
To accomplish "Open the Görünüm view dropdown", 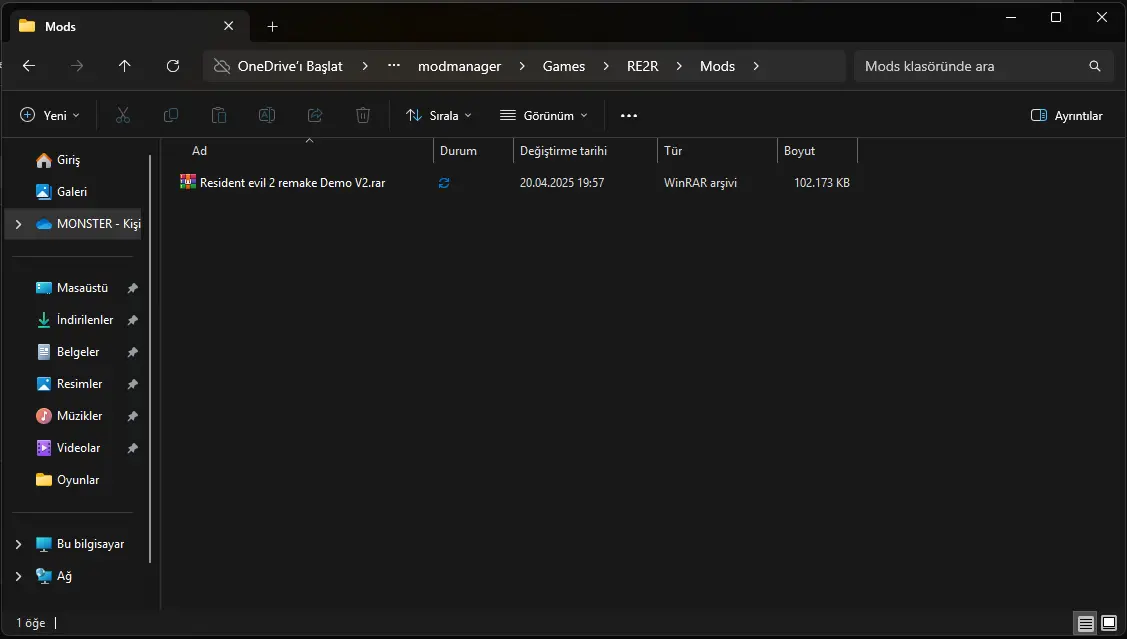I will coord(543,115).
